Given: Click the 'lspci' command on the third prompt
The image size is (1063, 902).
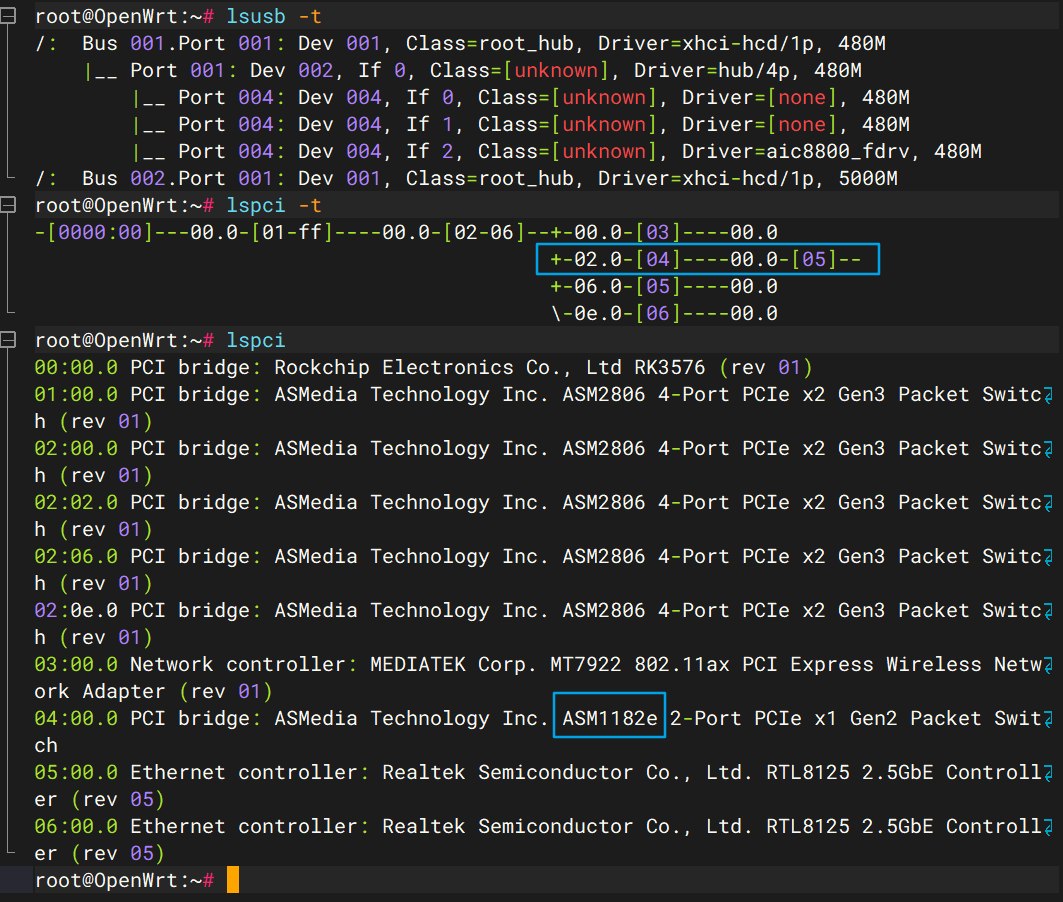Looking at the screenshot, I should (x=256, y=340).
